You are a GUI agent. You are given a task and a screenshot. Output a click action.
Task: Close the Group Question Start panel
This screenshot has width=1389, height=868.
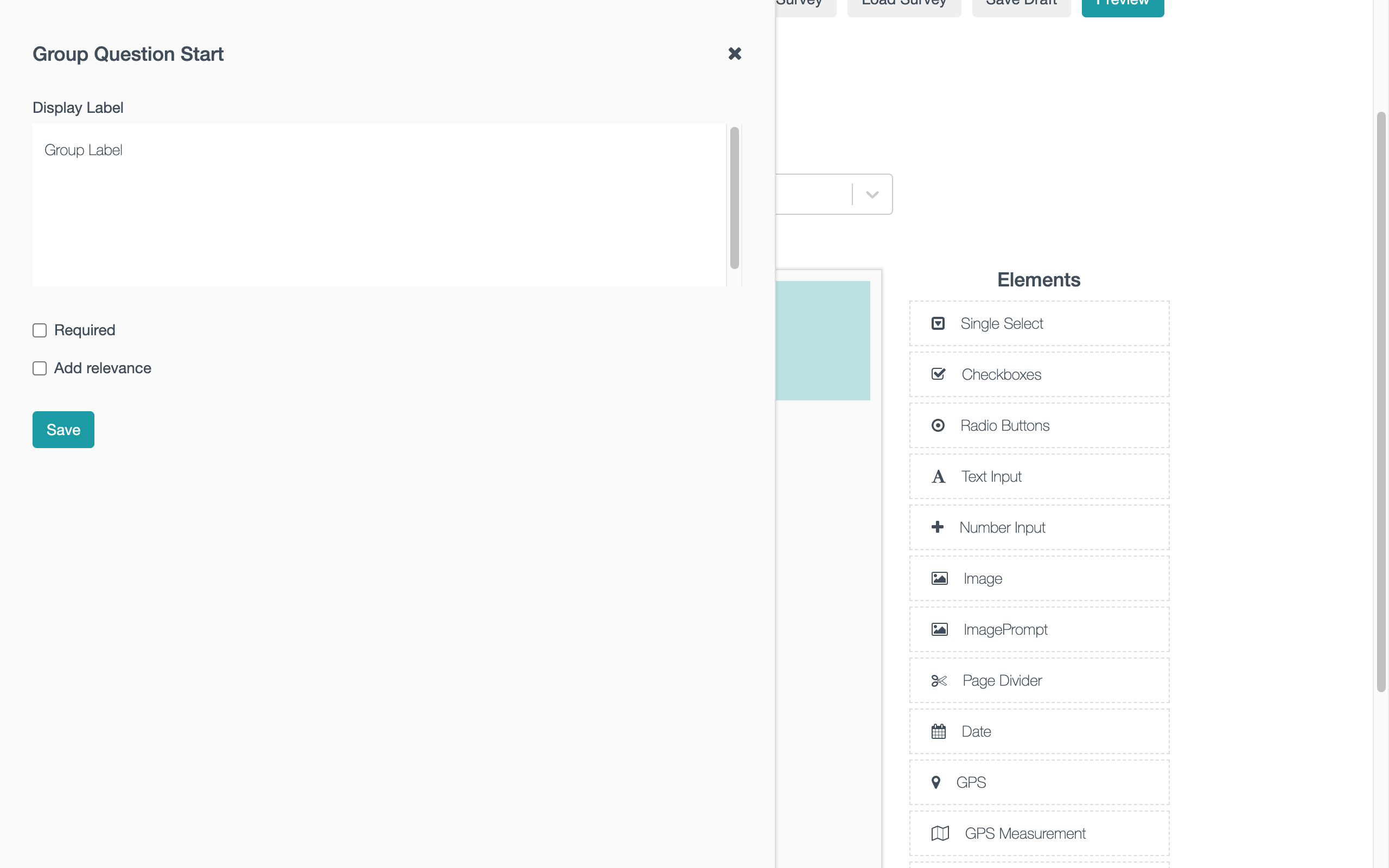tap(735, 54)
